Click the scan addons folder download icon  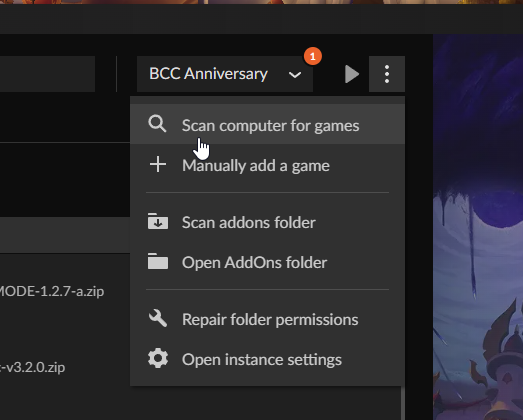point(158,221)
